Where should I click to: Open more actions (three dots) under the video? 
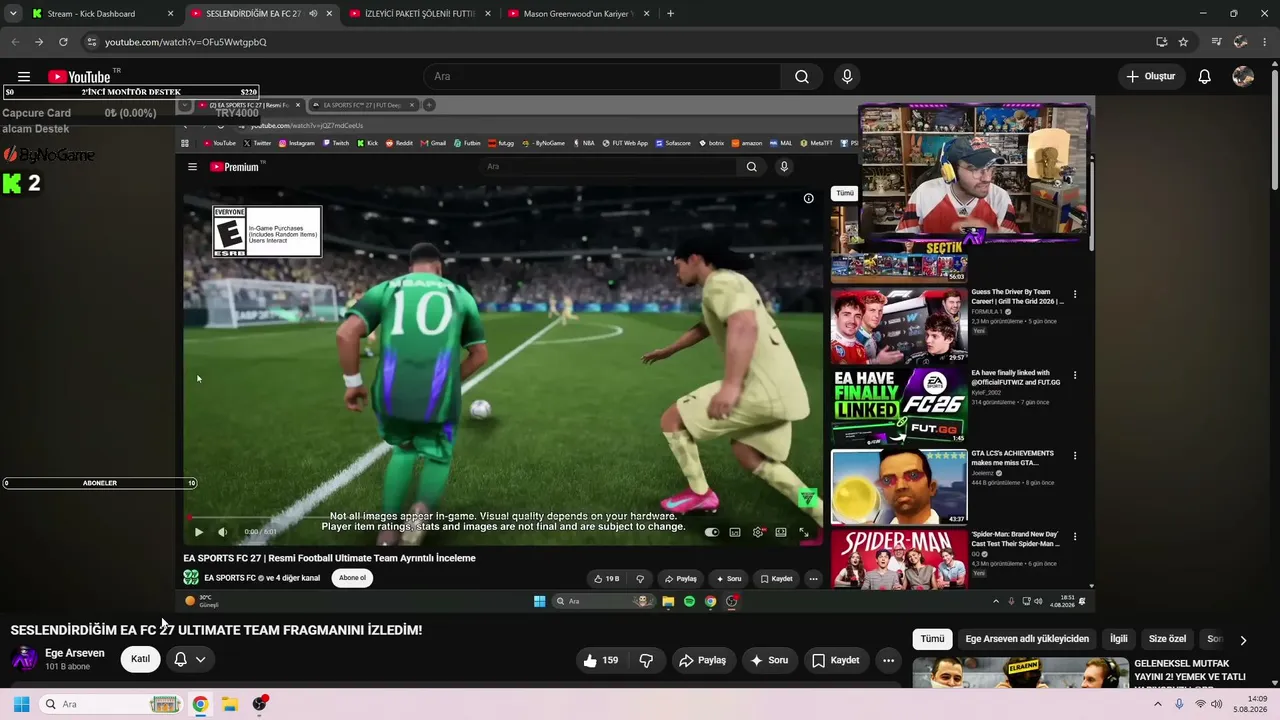coord(888,660)
